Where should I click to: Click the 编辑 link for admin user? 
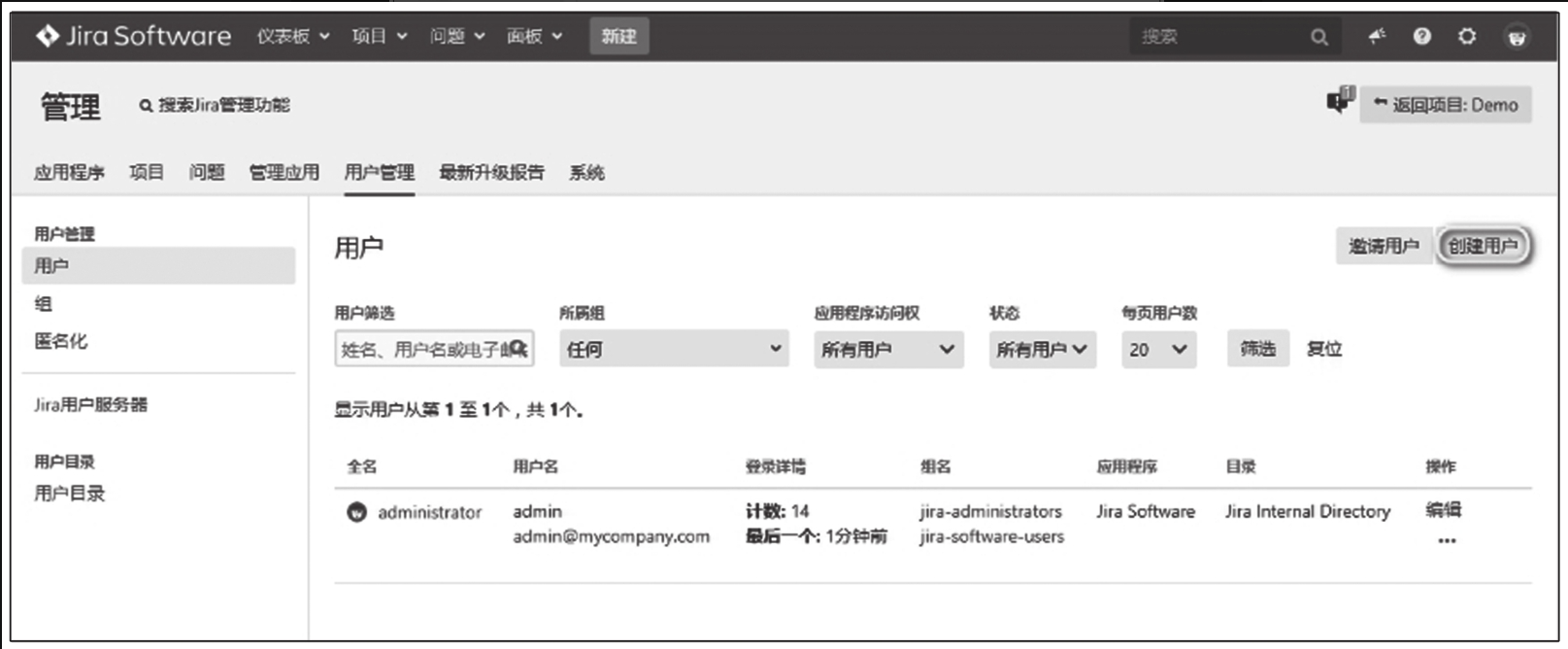point(1443,509)
